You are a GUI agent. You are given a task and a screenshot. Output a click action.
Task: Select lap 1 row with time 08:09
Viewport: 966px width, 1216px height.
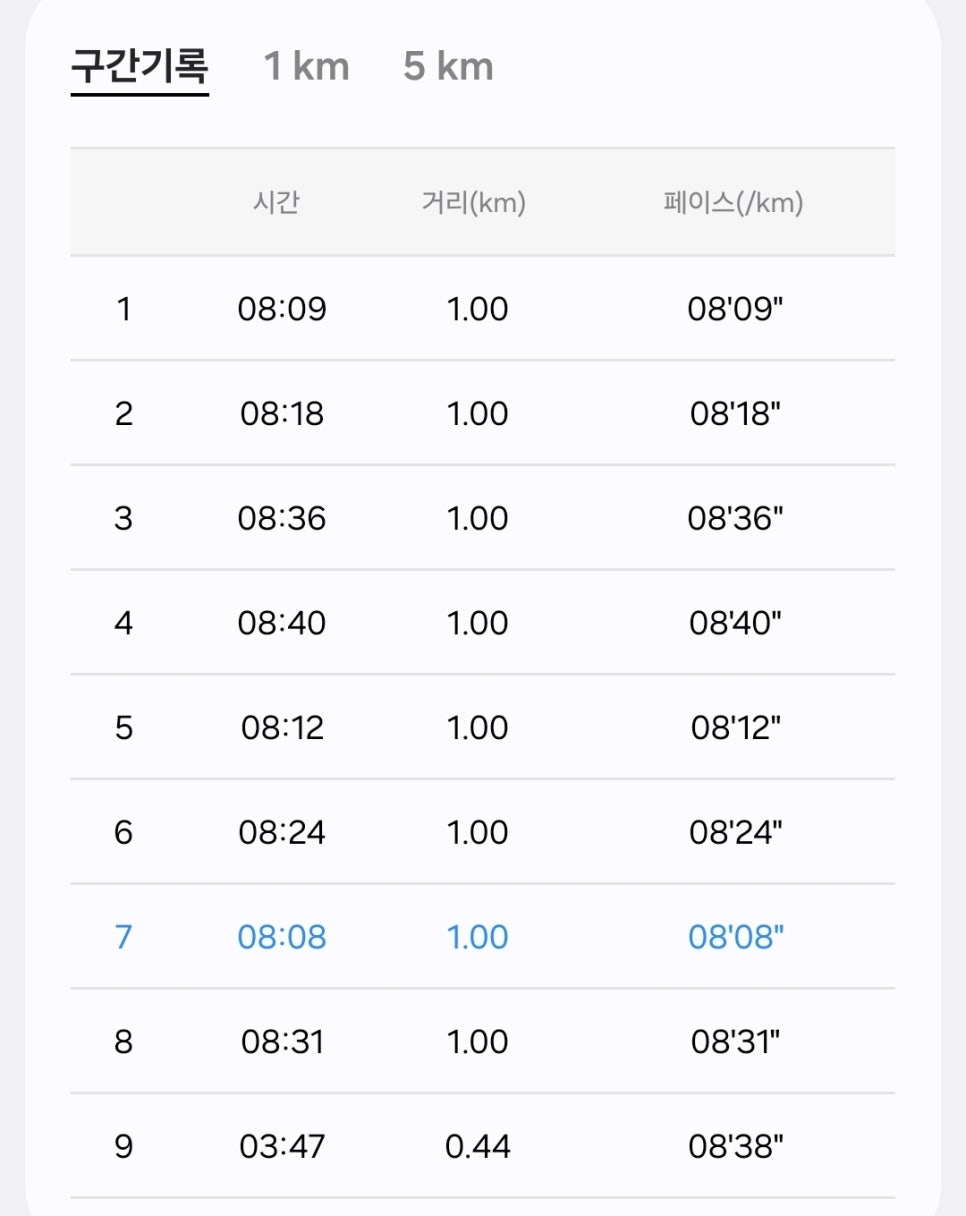pos(483,309)
